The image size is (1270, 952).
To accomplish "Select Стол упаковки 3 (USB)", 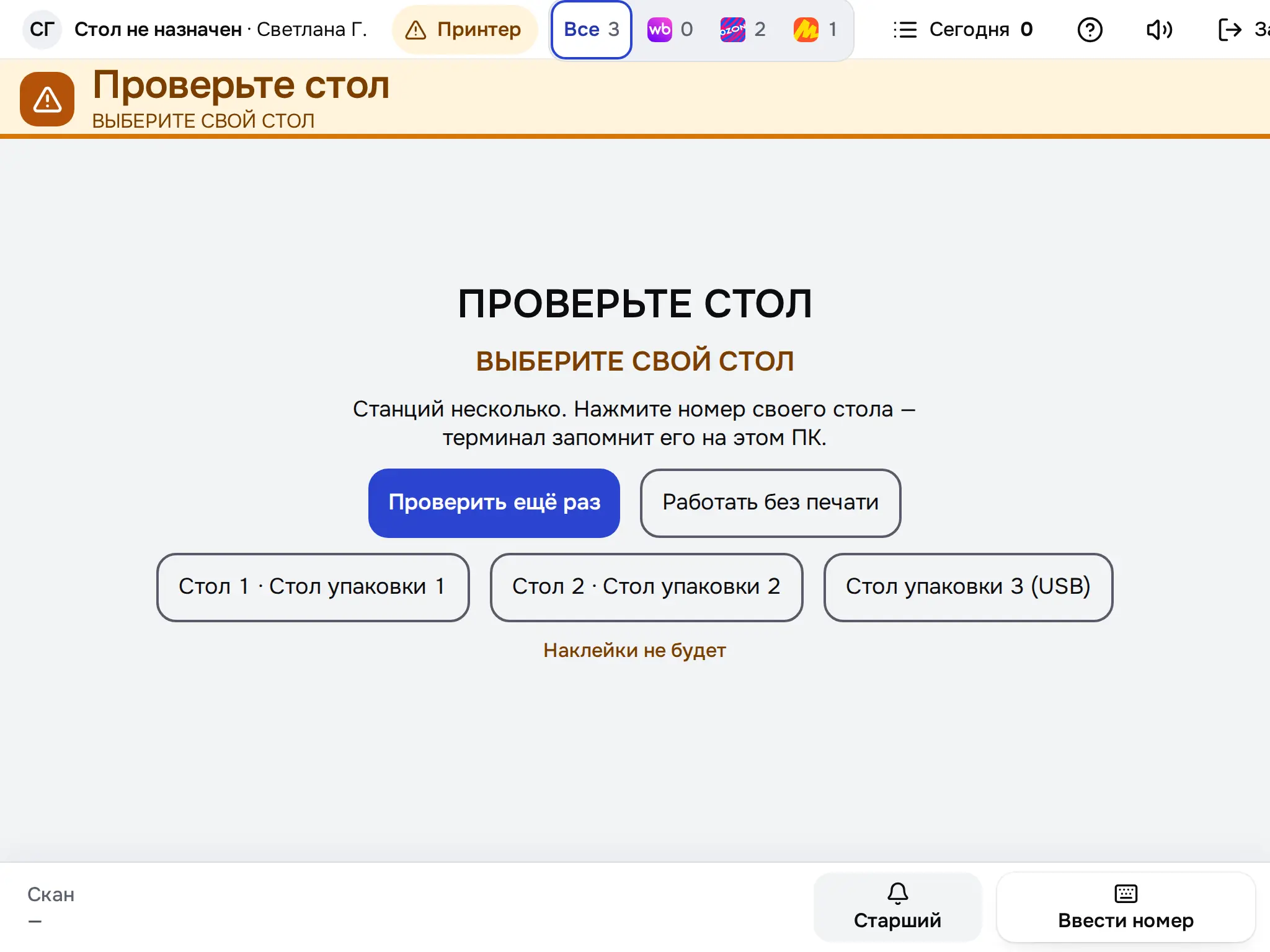I will pyautogui.click(x=968, y=587).
